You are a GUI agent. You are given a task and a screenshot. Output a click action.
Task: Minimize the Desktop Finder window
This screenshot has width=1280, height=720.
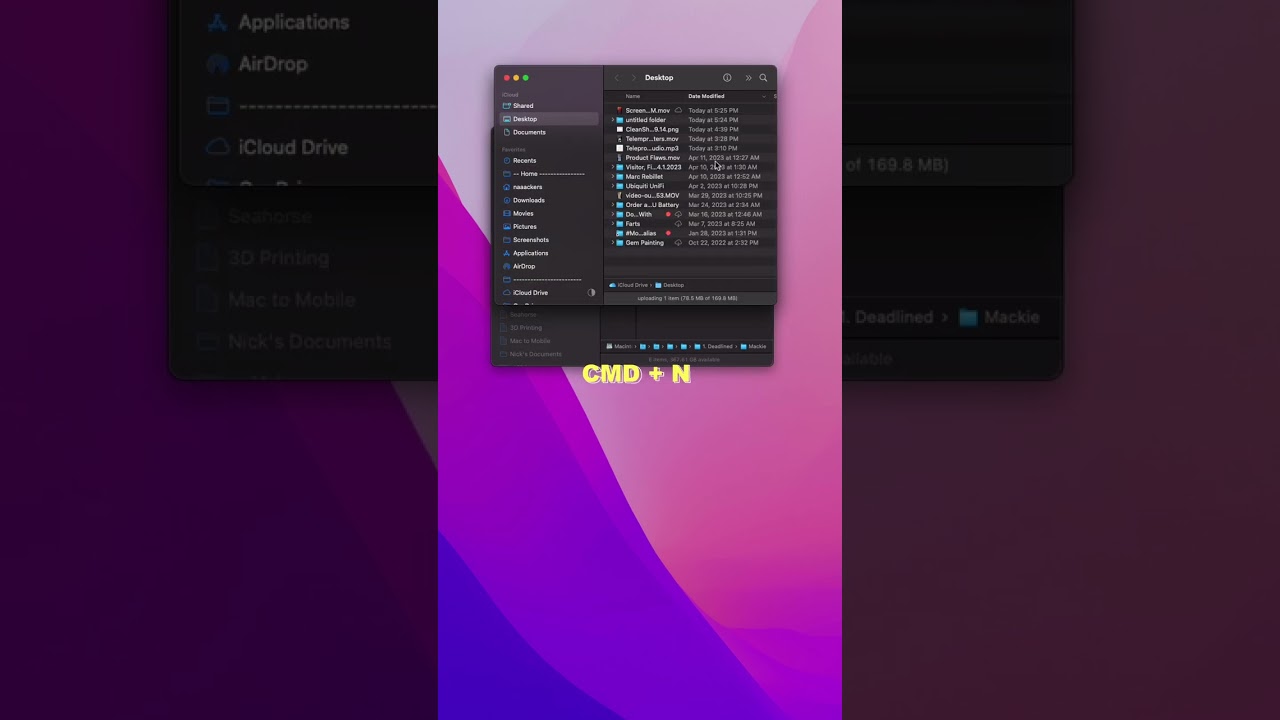[x=516, y=78]
